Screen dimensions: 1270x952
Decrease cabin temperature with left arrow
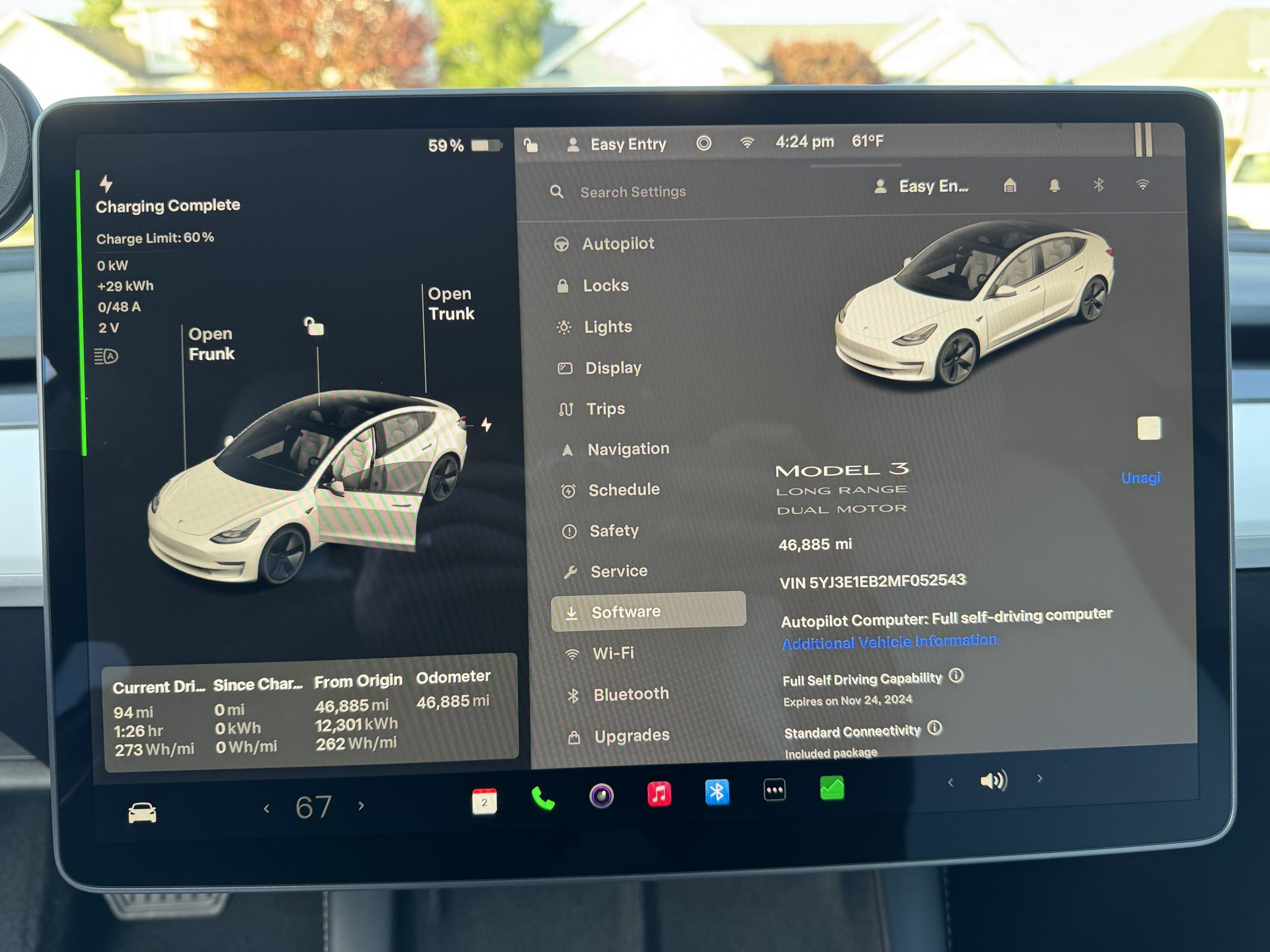(266, 809)
